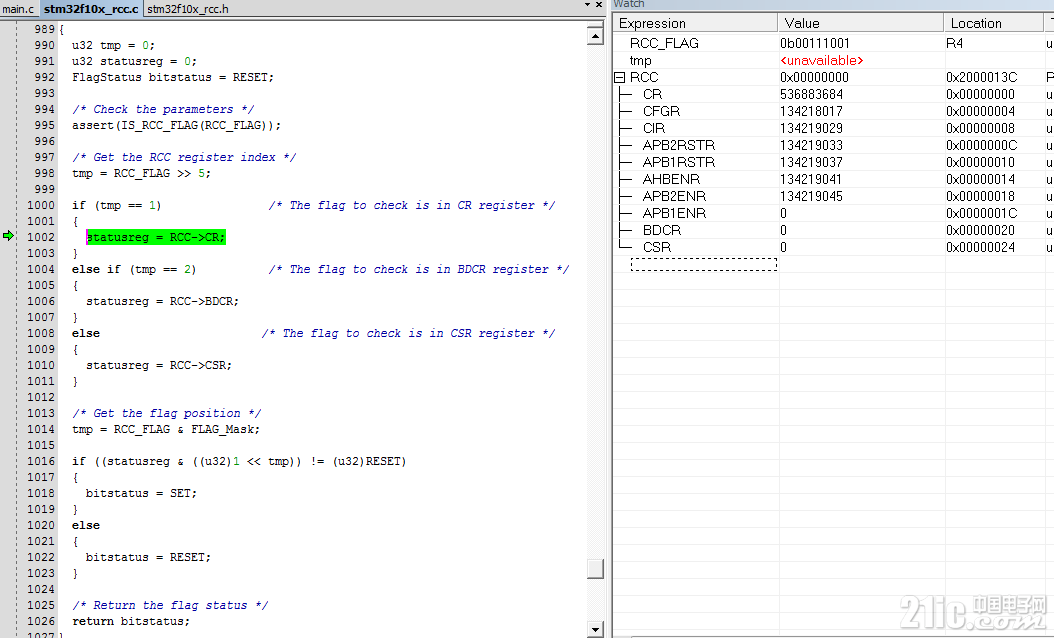
Task: Switch to the main.c tab
Action: pyautogui.click(x=18, y=9)
